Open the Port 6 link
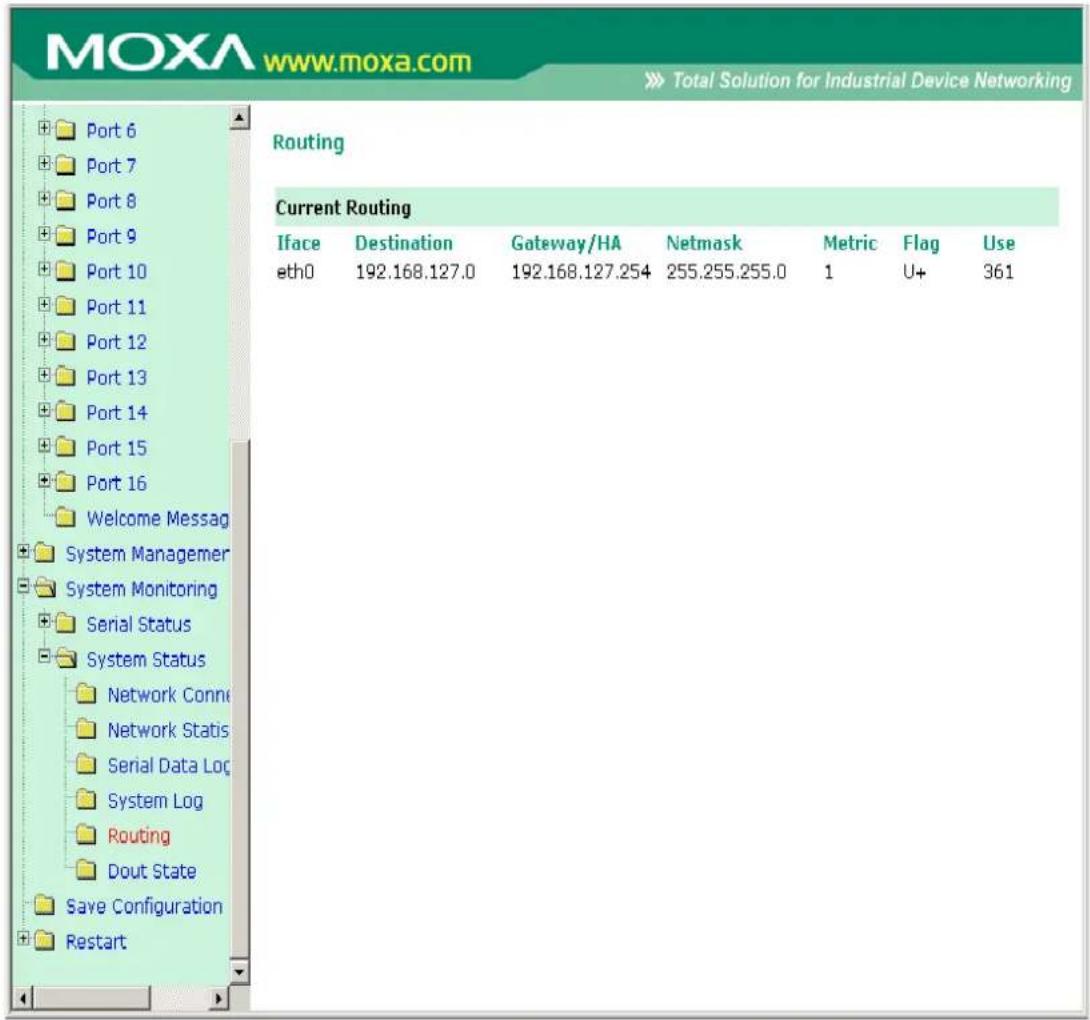 [111, 131]
